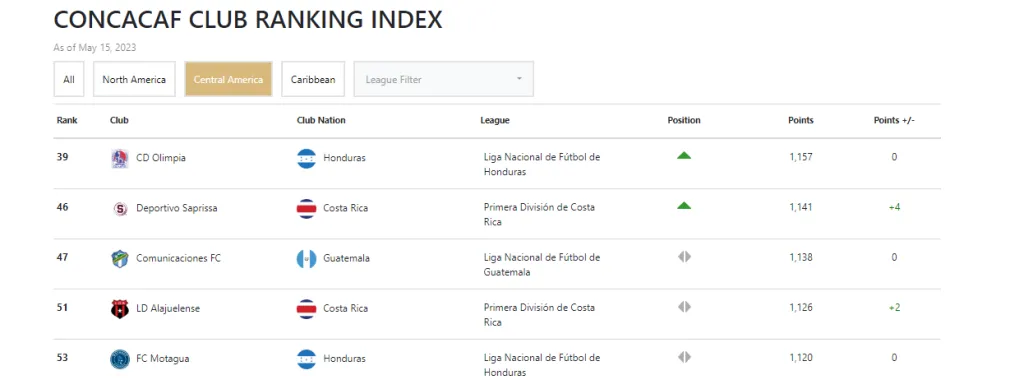
Task: Sort by the Points column header
Action: 801,121
